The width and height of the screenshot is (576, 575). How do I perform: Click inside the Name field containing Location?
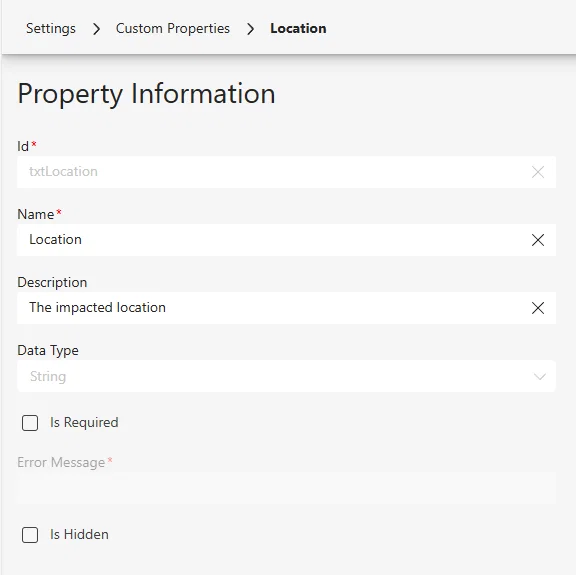tap(287, 240)
